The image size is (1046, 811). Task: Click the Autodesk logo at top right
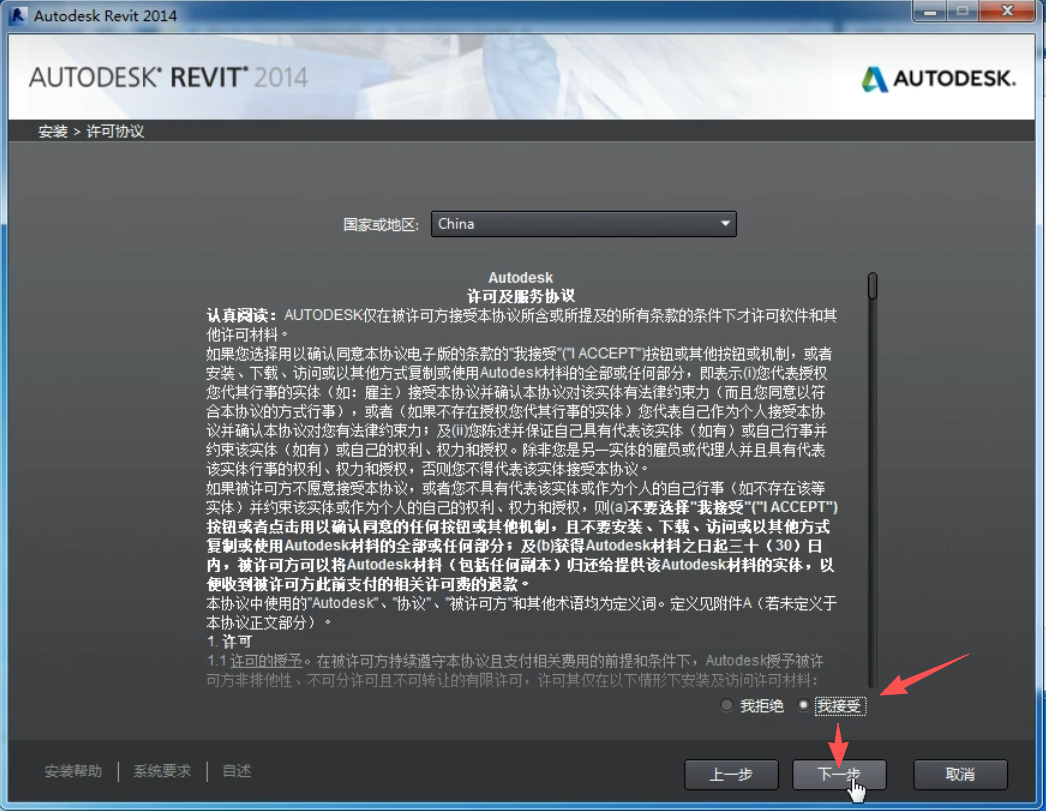937,77
